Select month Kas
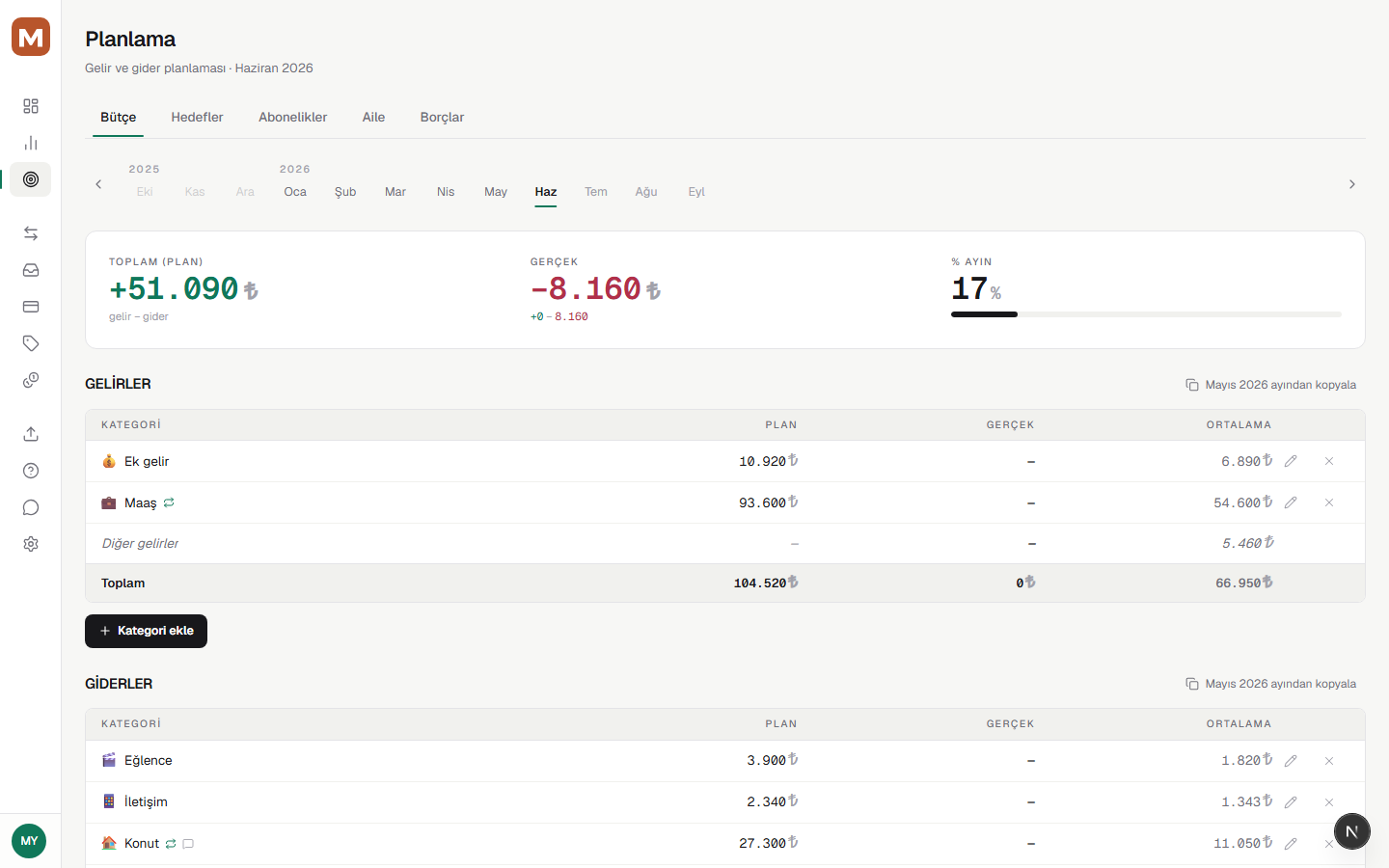The height and width of the screenshot is (868, 1389). coord(195,192)
